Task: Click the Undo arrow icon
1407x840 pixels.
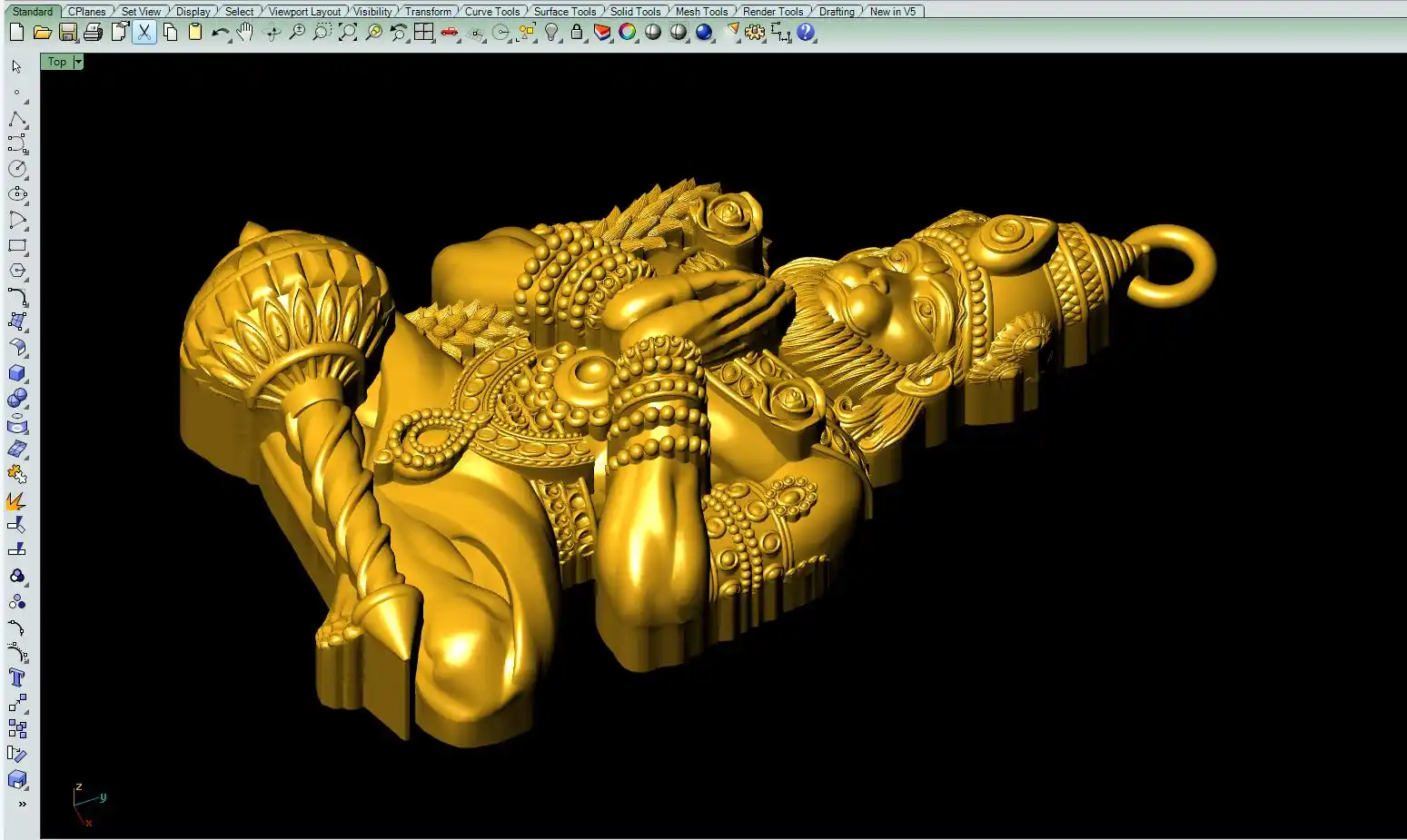Action: (220, 33)
